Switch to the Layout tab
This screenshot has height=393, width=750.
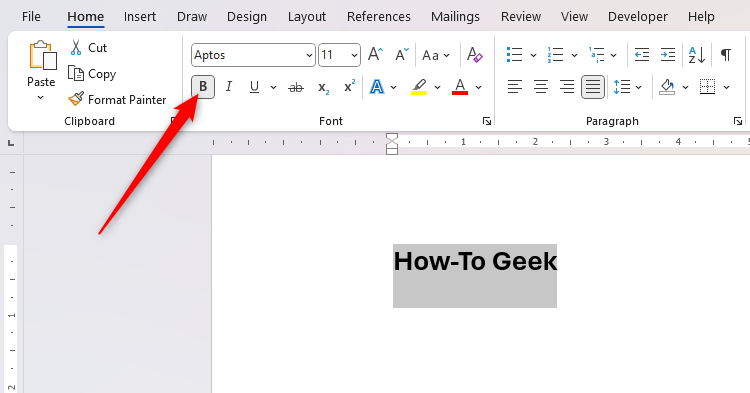(307, 17)
